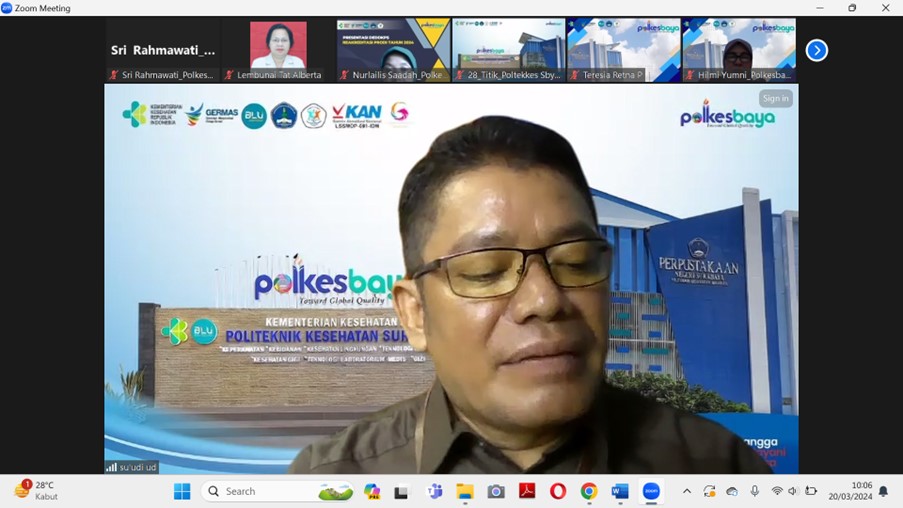903x508 pixels.
Task: Click the speaker name label su'udi ud
Action: [138, 467]
